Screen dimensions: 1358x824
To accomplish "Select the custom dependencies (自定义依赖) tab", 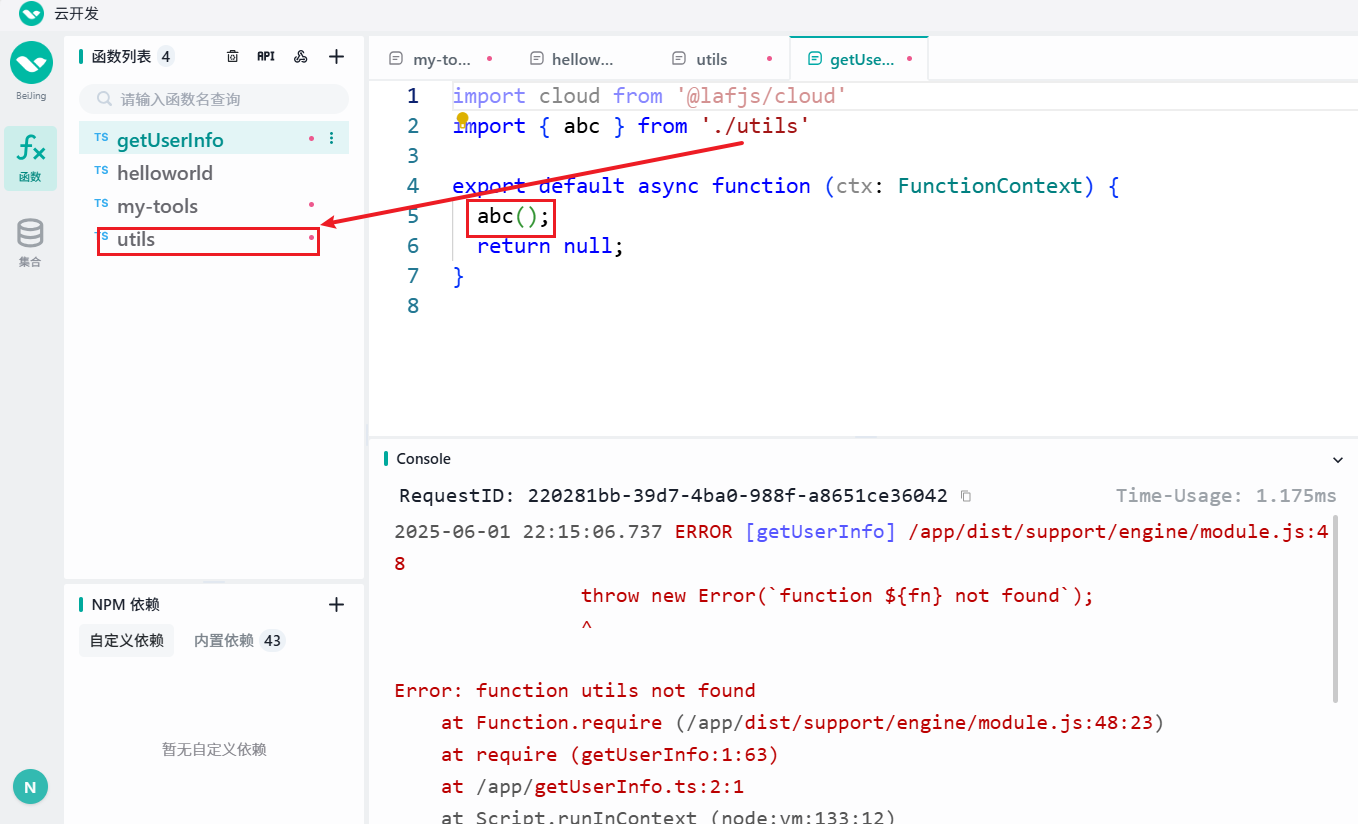I will pyautogui.click(x=127, y=640).
